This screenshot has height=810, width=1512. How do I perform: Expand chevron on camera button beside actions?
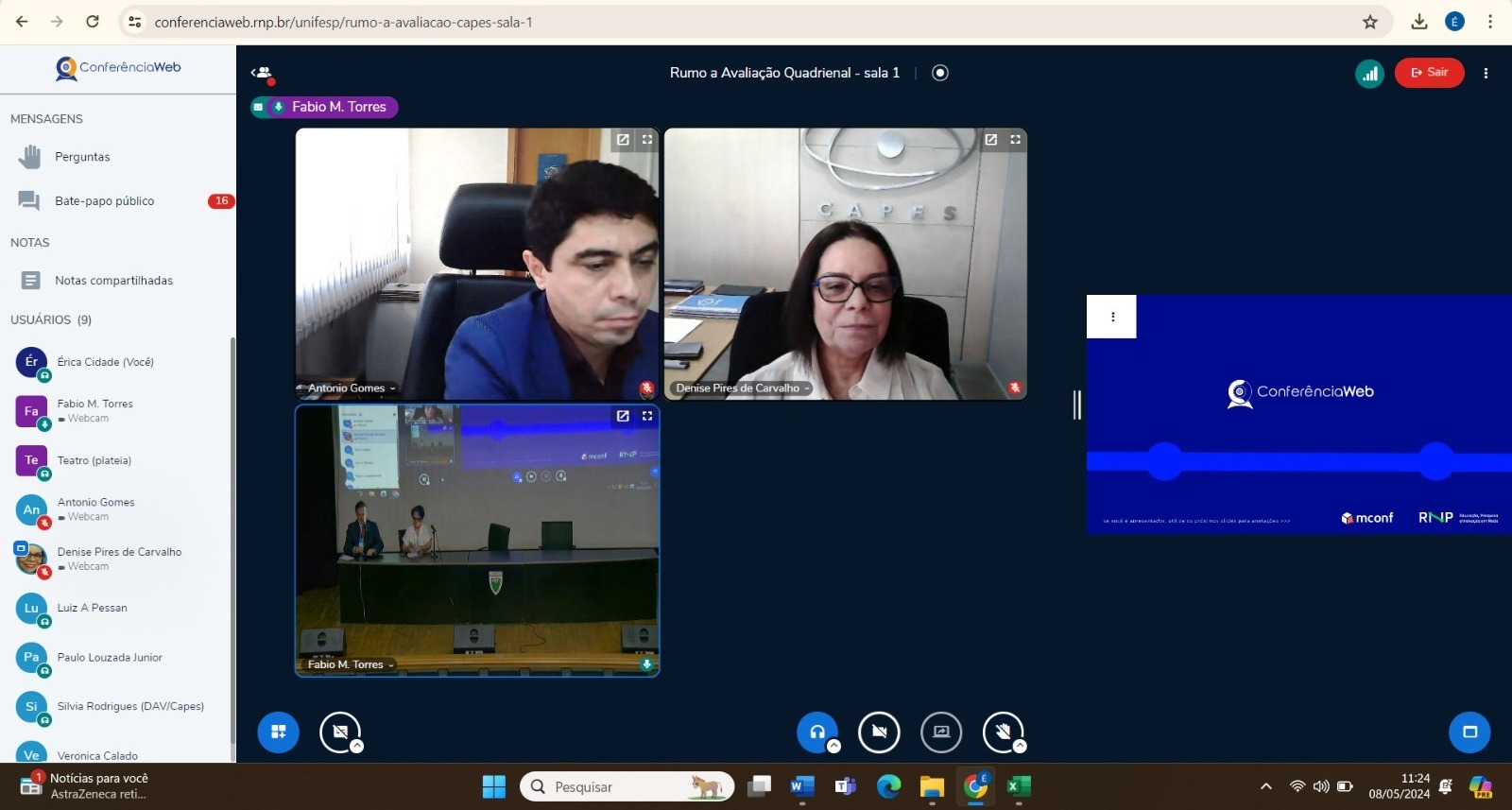(357, 746)
